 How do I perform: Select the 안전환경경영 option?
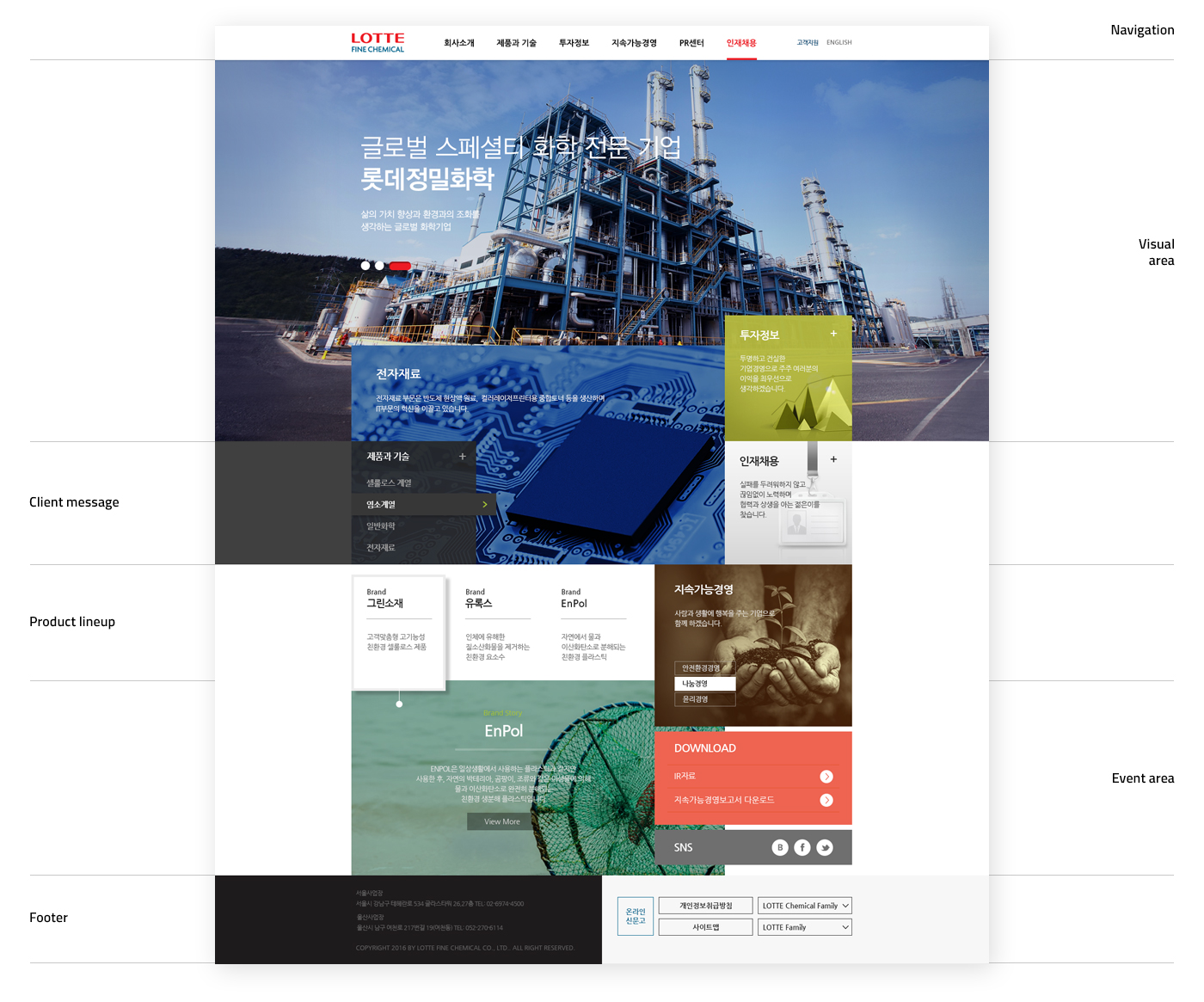tap(705, 668)
